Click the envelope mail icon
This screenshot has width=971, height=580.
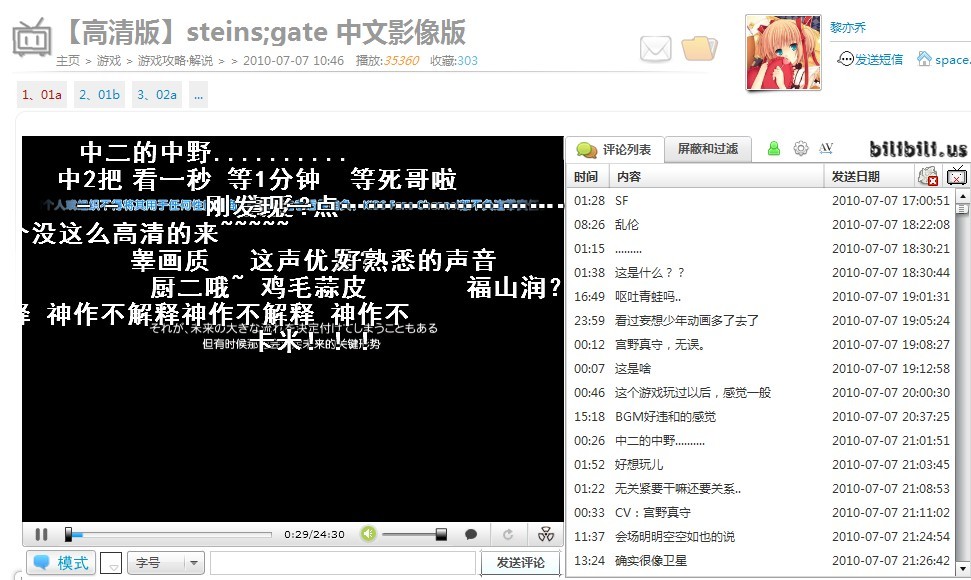click(x=656, y=49)
